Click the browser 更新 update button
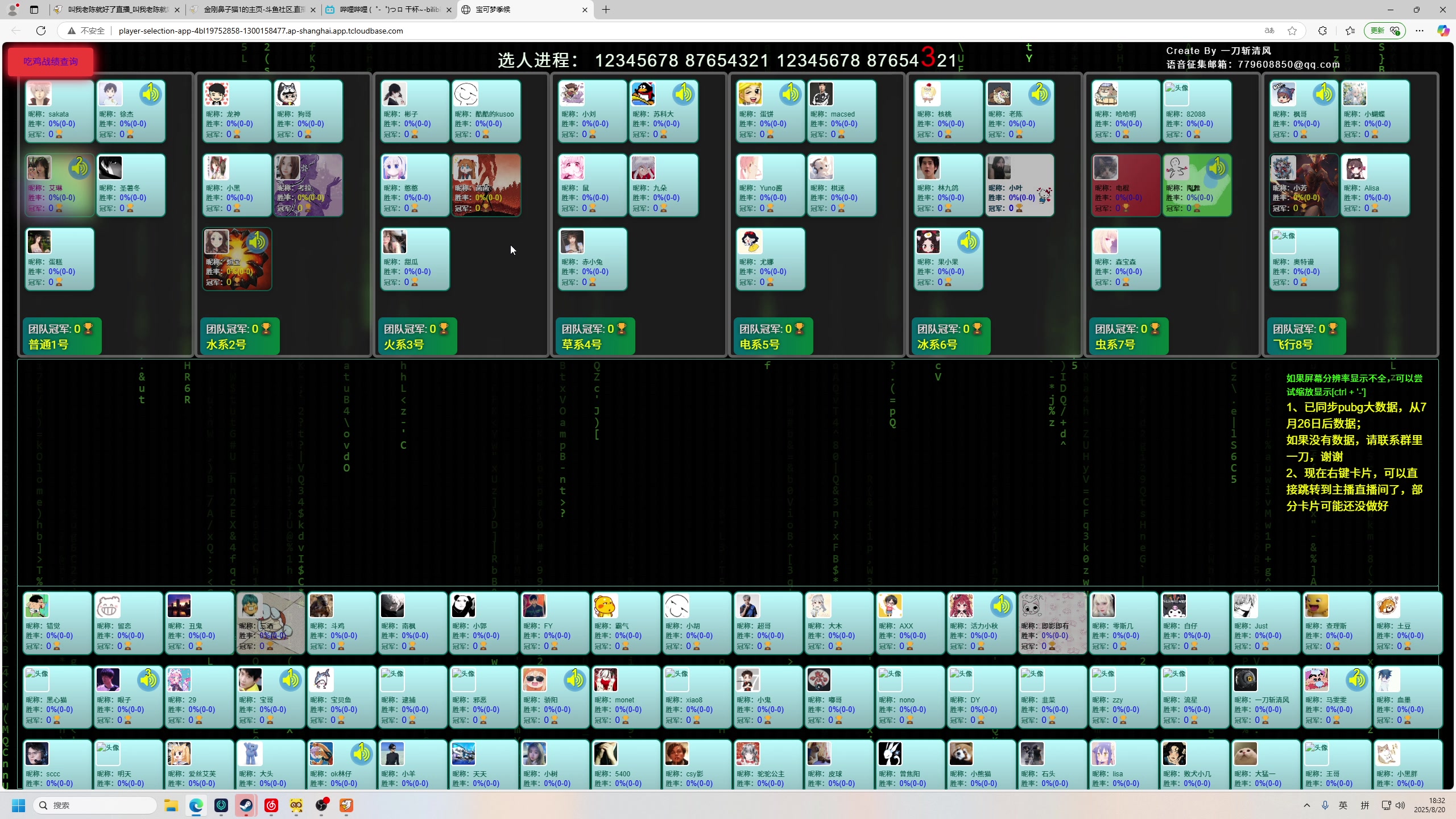 pos(1384,31)
